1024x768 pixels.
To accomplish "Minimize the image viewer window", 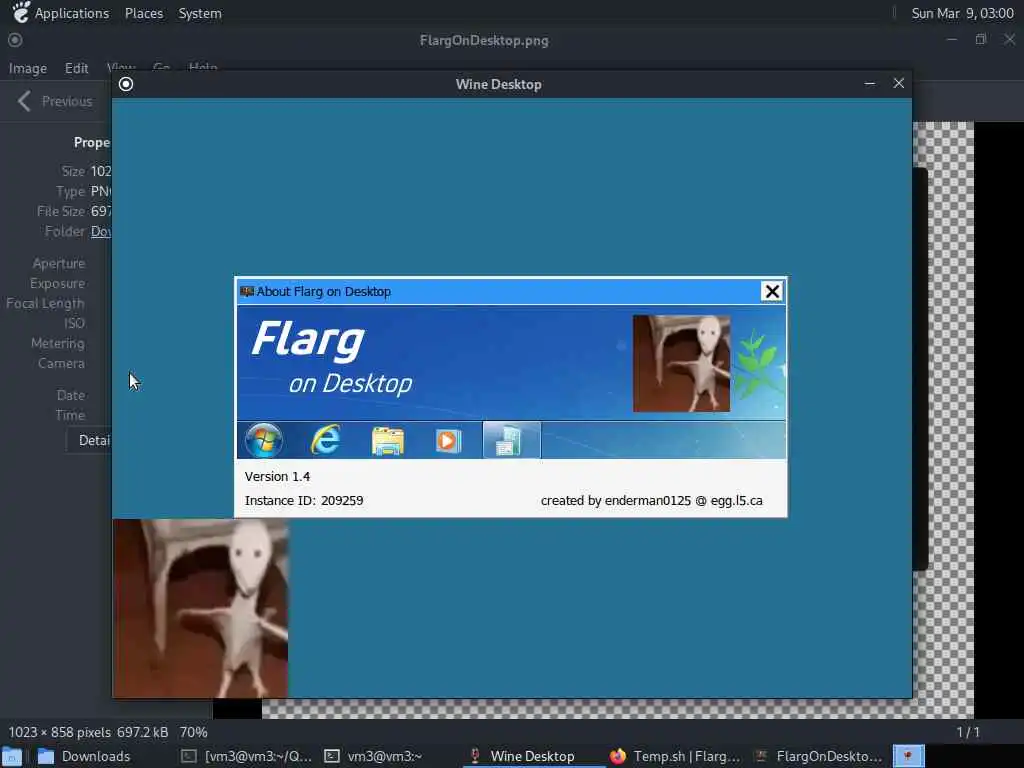I will [x=952, y=40].
